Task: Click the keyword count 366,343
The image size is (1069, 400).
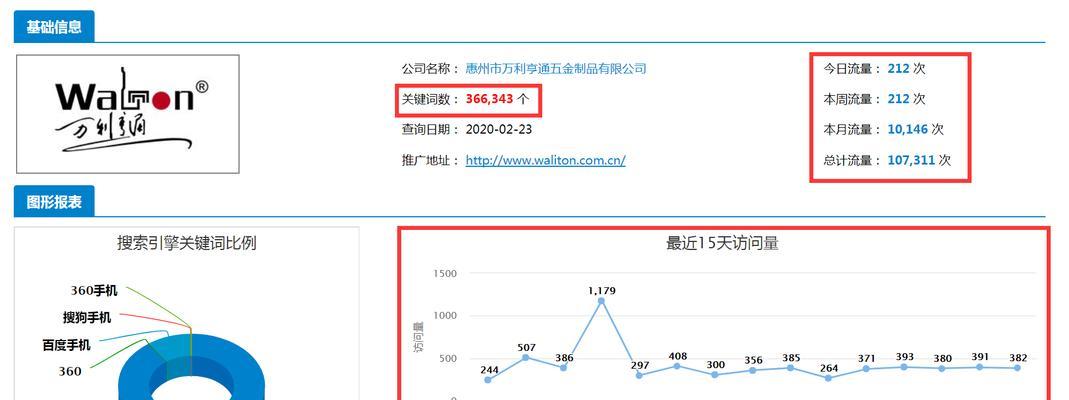Action: (489, 99)
